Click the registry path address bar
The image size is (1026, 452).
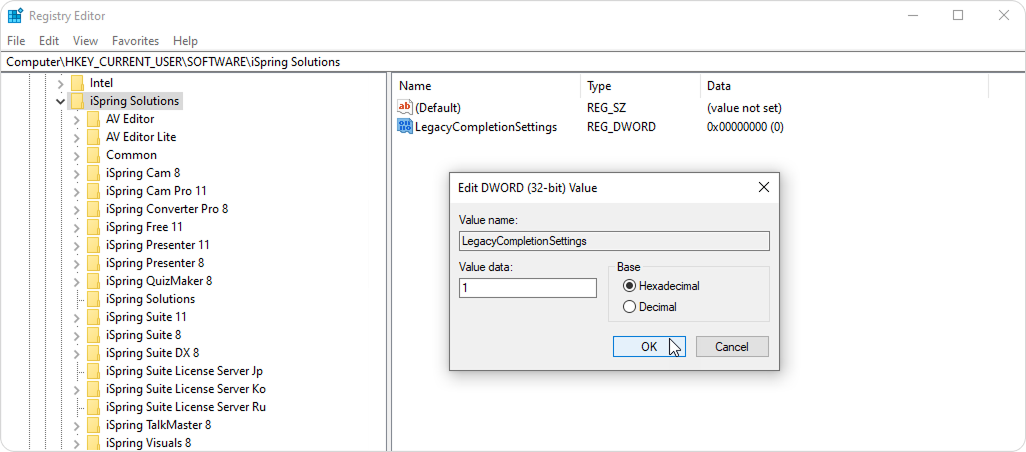click(x=513, y=62)
